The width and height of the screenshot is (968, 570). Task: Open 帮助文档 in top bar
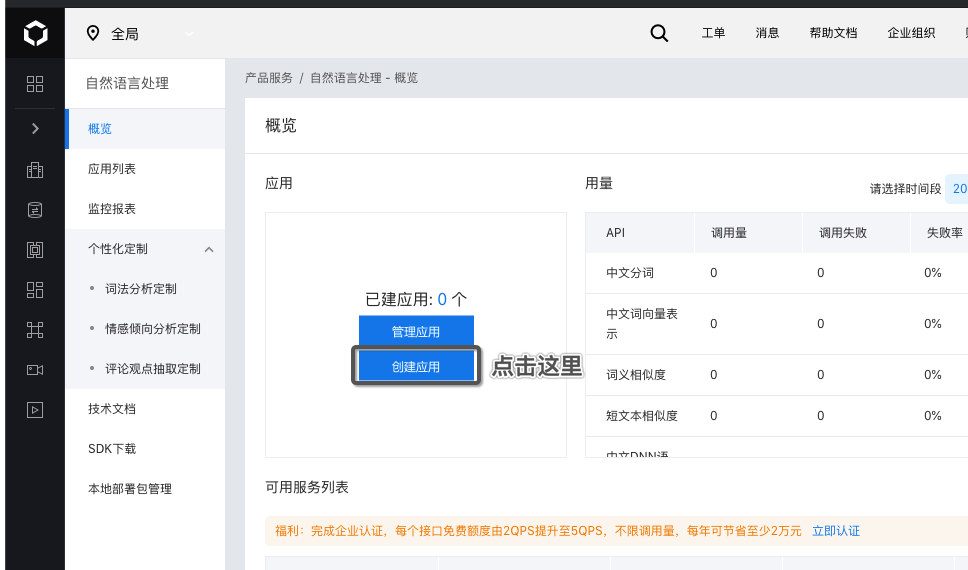point(833,33)
